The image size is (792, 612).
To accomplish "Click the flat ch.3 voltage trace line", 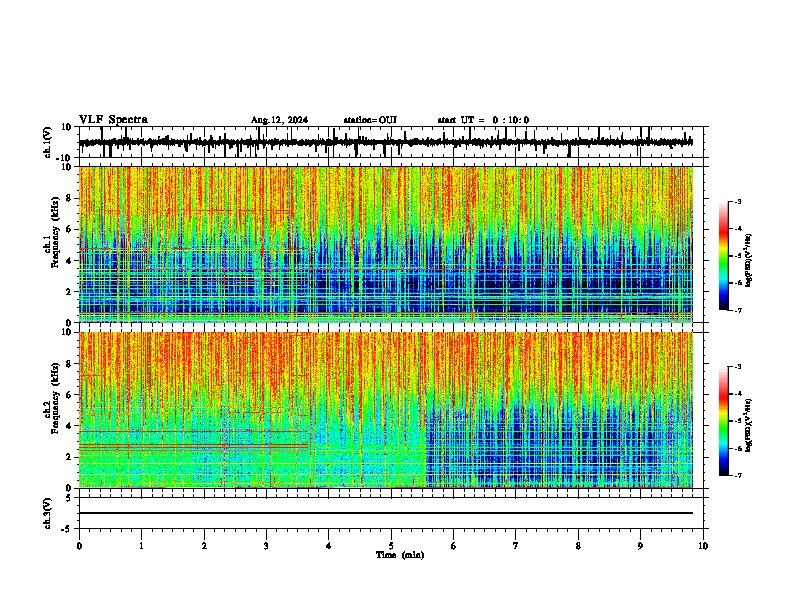I will click(386, 513).
